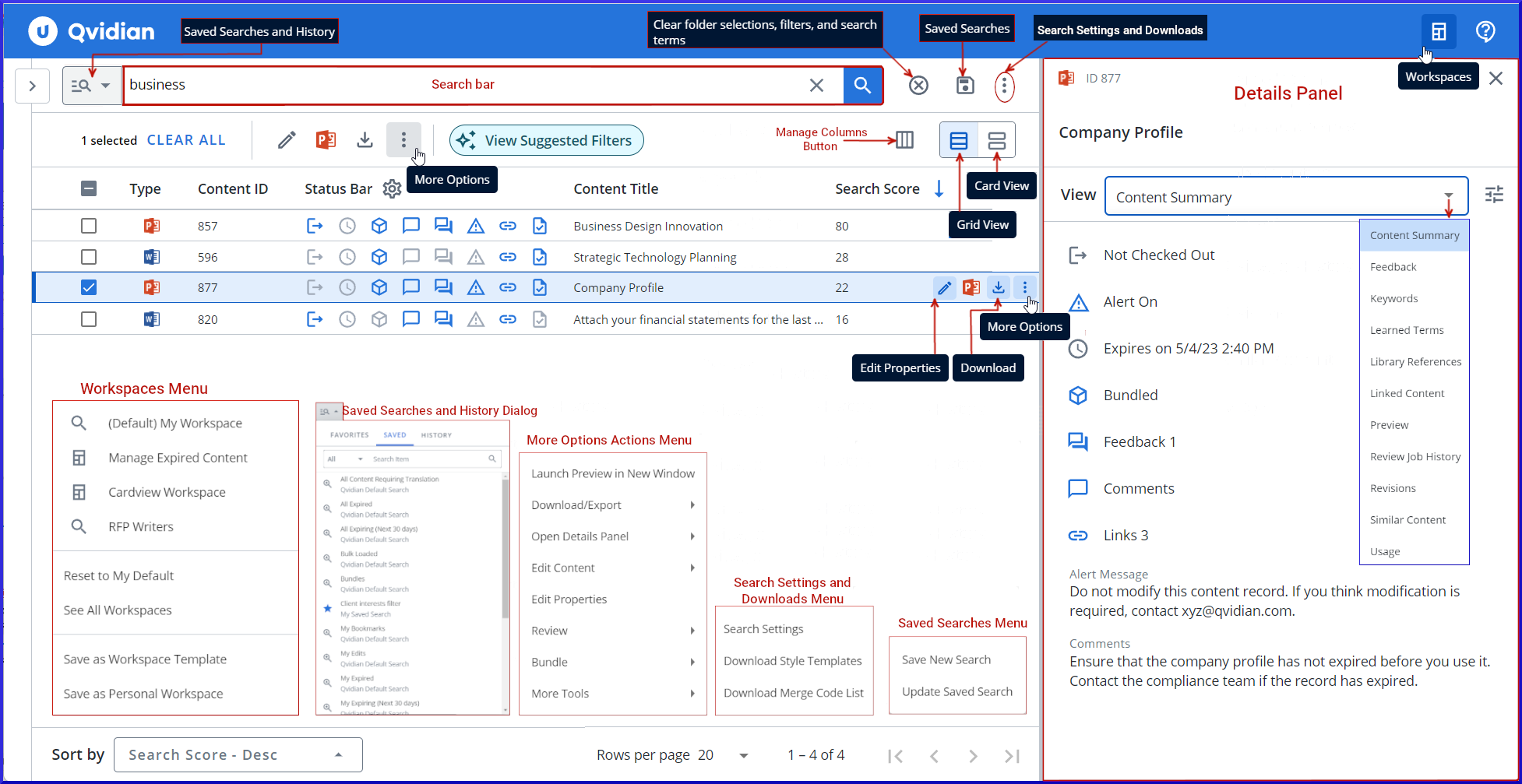
Task: Open toolbar More Options vertical dots
Action: (403, 140)
